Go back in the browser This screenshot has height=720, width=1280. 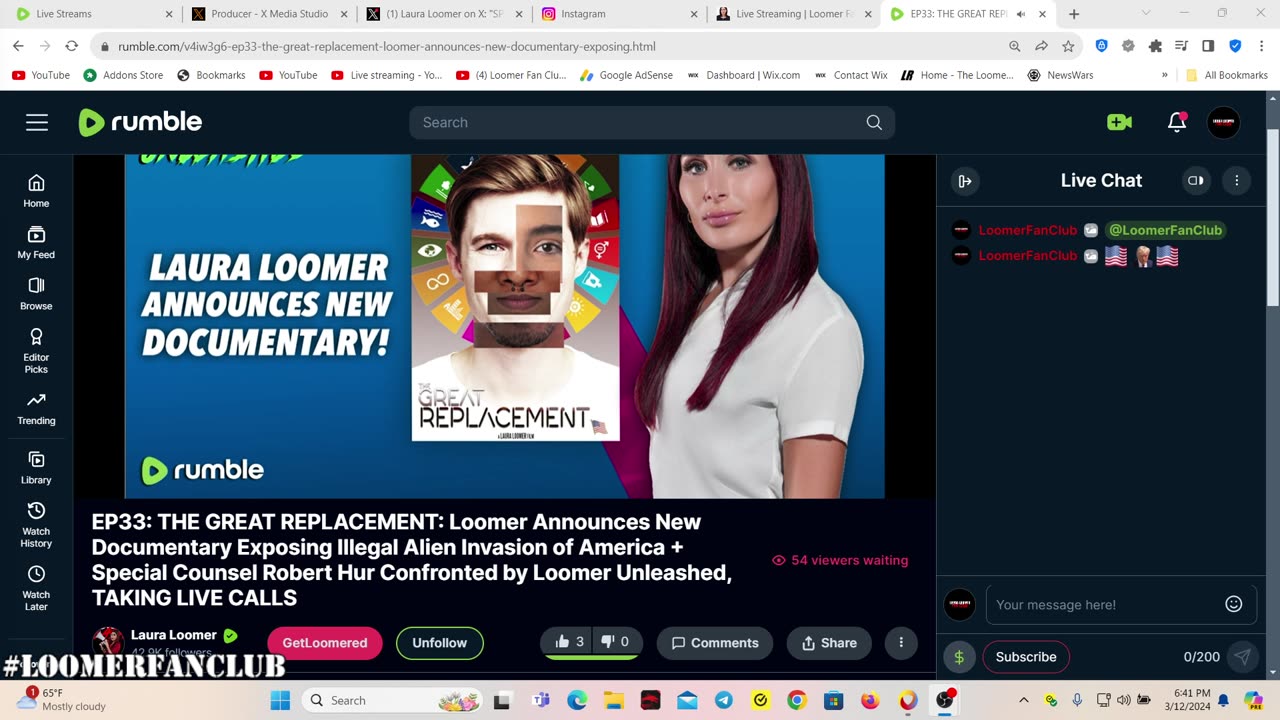[18, 46]
